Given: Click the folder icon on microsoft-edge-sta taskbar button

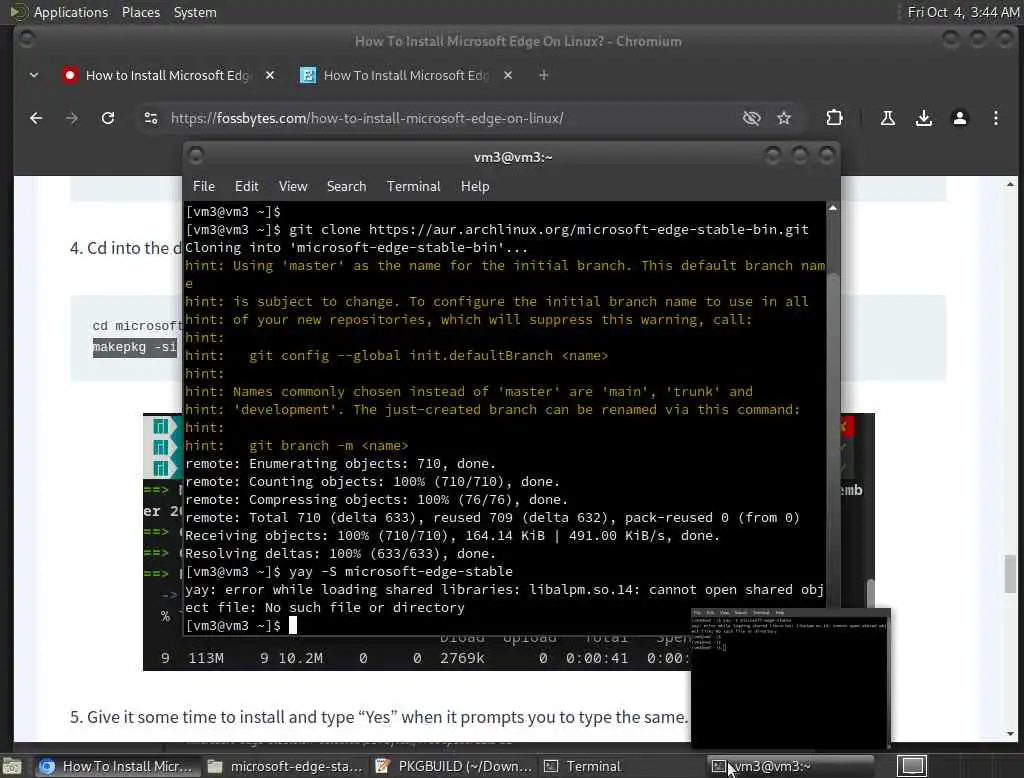Looking at the screenshot, I should 215,766.
